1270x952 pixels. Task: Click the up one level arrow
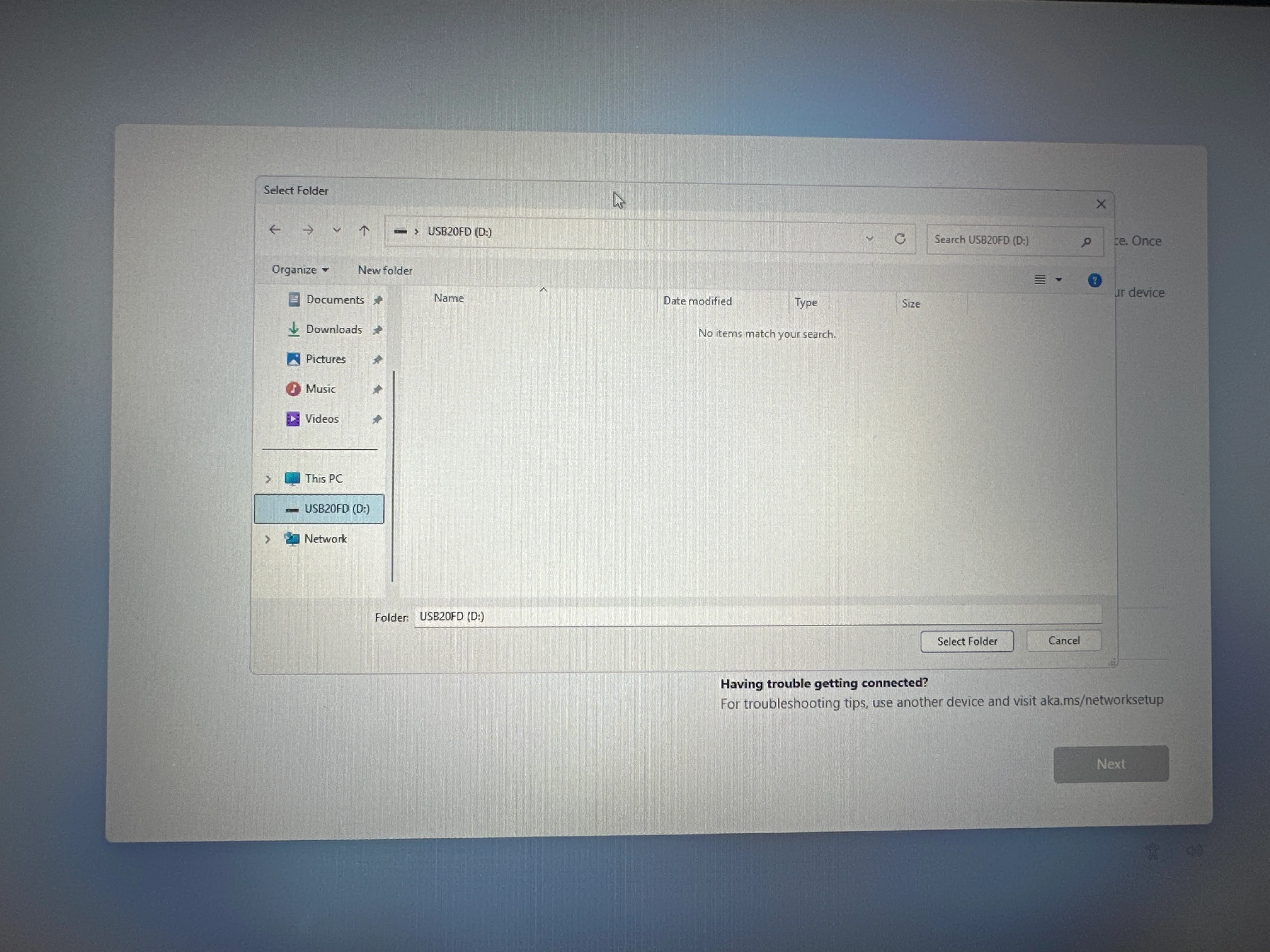(x=364, y=231)
